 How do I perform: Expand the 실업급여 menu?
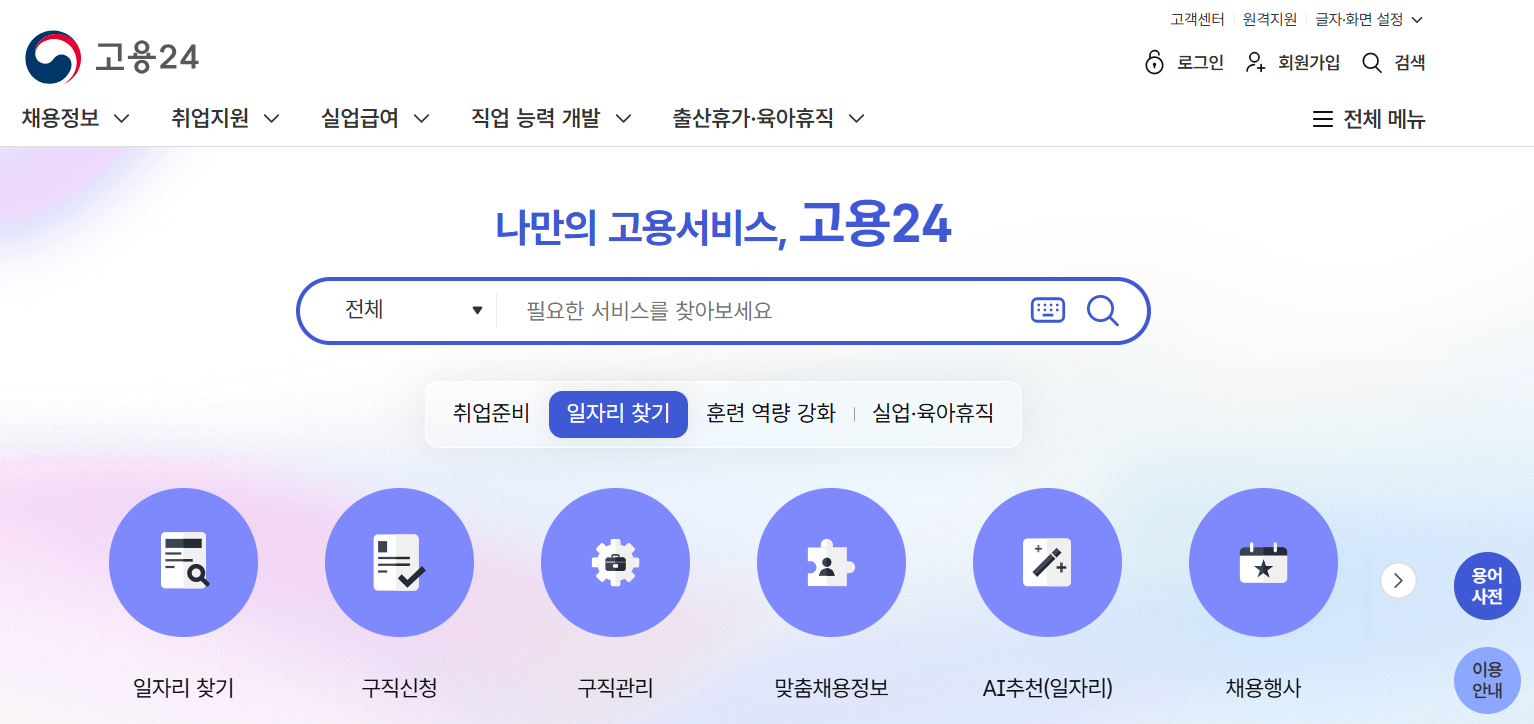pos(375,119)
